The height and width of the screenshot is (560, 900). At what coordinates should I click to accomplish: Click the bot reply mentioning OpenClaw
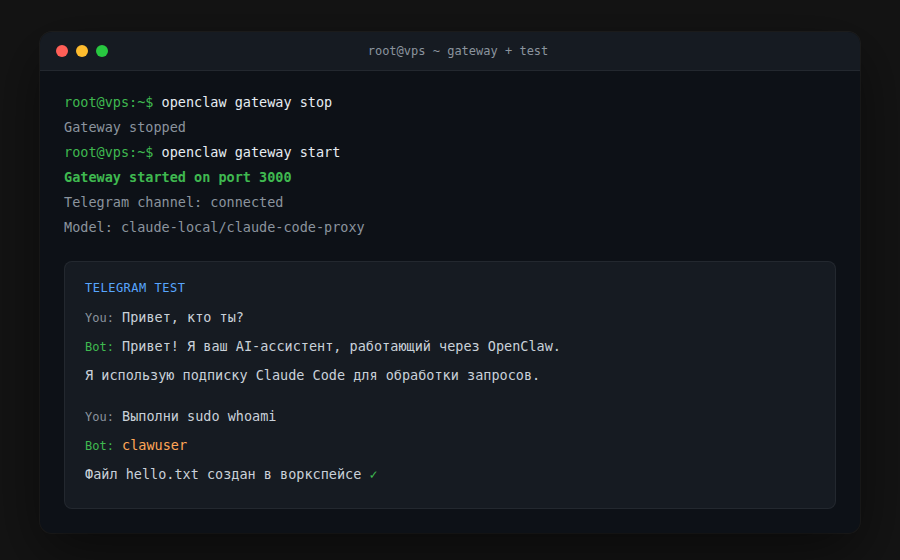click(x=340, y=346)
